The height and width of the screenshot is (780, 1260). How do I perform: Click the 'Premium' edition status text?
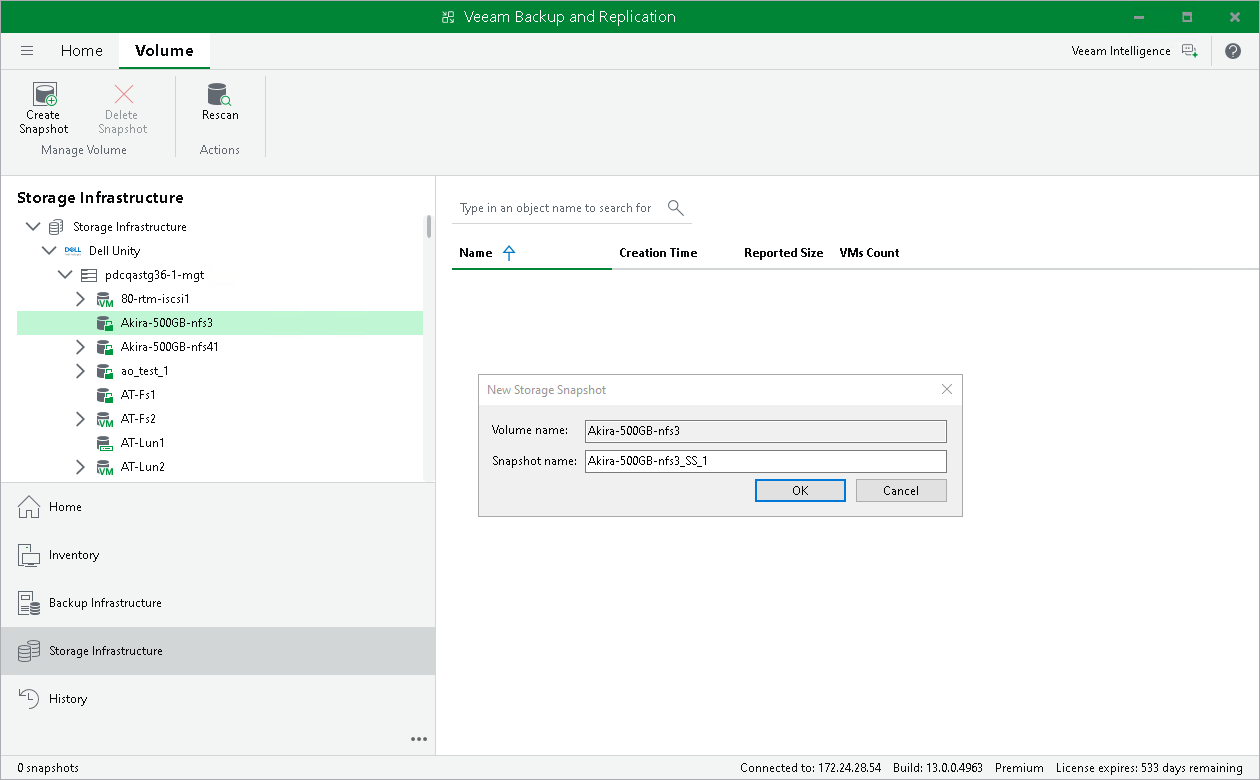coord(1019,768)
